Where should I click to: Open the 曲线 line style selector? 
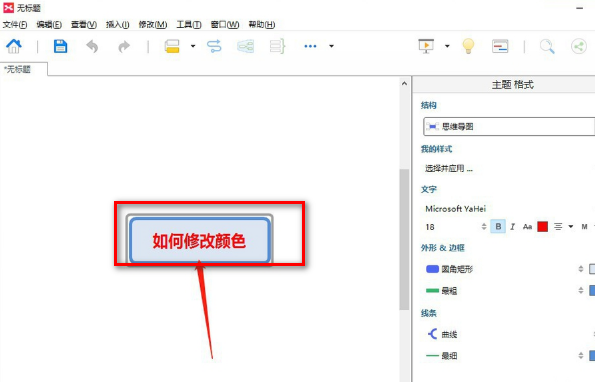point(442,334)
